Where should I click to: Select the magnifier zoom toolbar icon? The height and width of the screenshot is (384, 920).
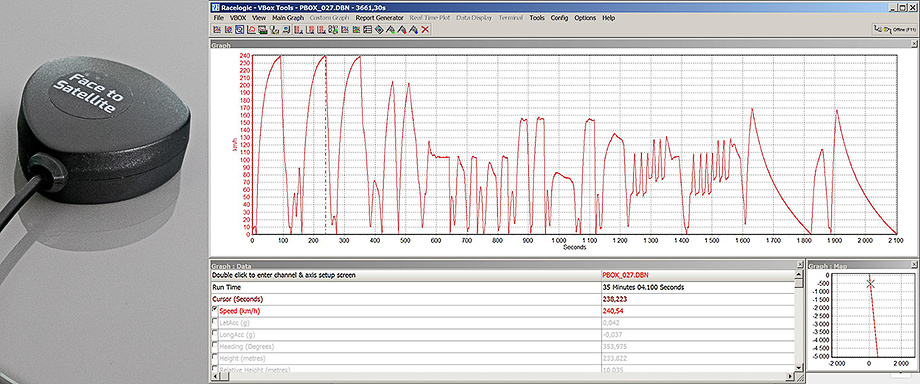239,29
